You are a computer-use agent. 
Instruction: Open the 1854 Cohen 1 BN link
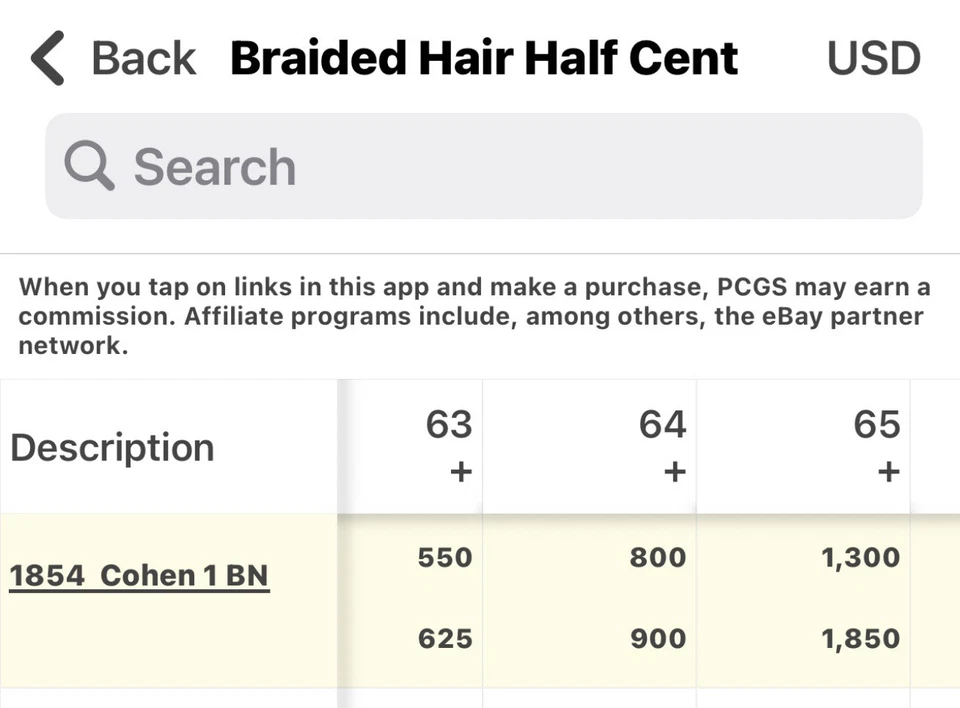[x=139, y=576]
